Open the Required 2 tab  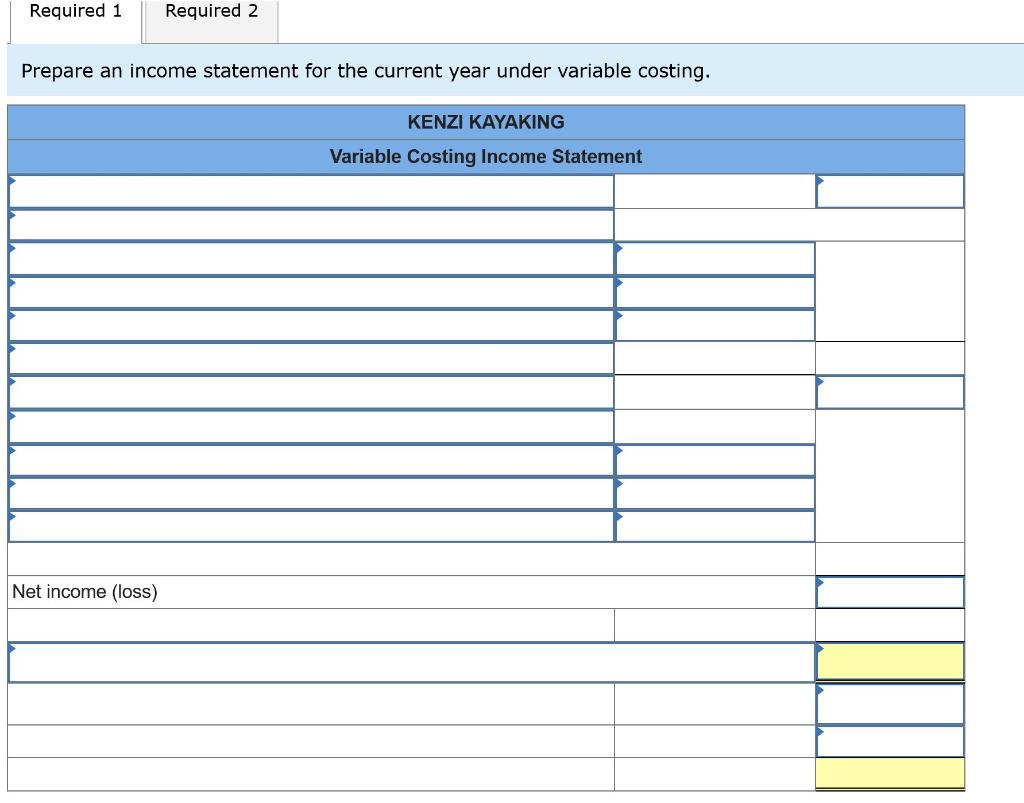(x=212, y=20)
